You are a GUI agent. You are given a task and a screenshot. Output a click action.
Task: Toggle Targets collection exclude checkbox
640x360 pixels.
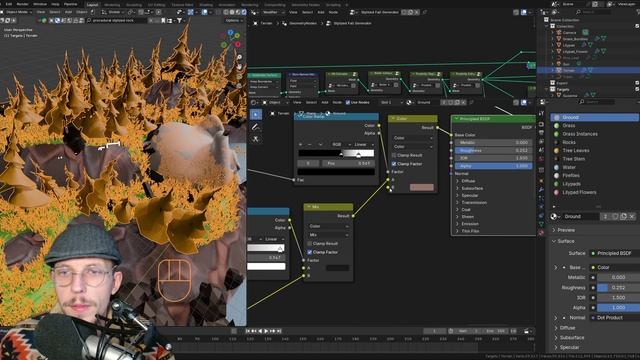(x=637, y=89)
